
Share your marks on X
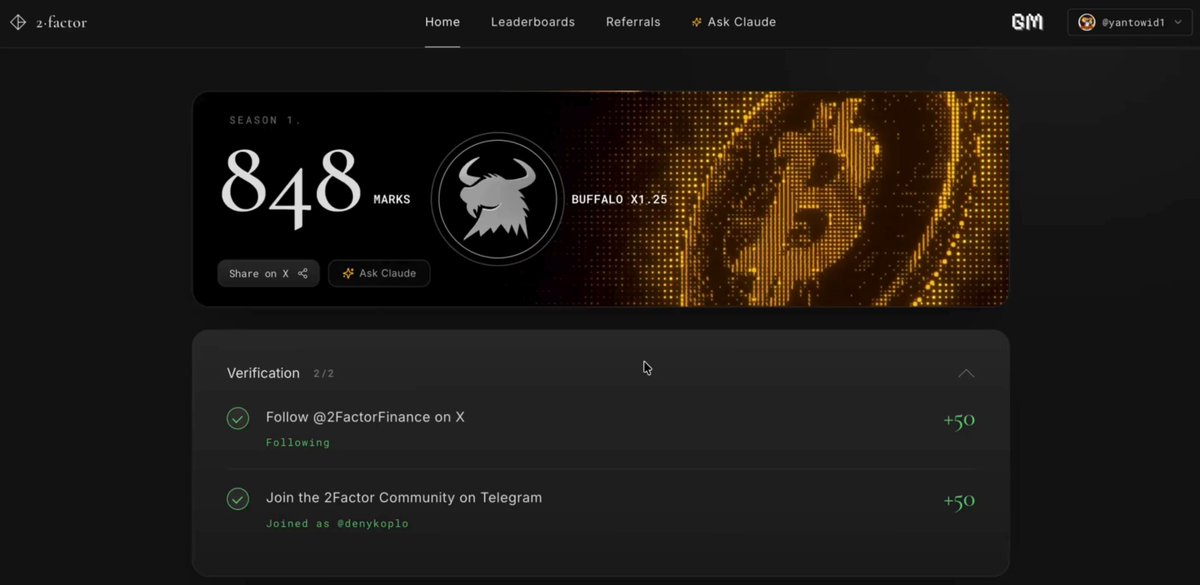[x=268, y=273]
